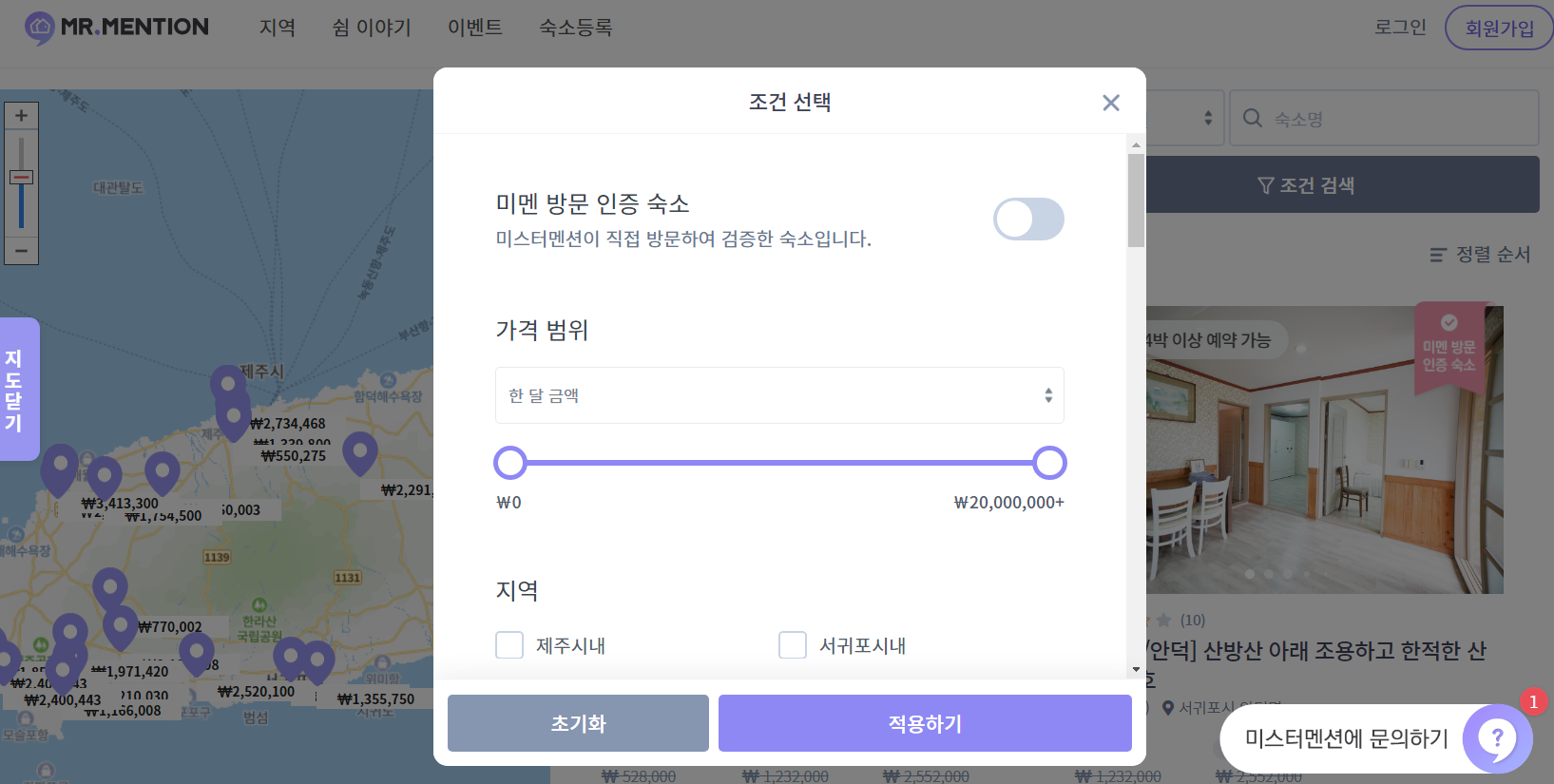The image size is (1554, 784).
Task: Click the ₩2,734,468 map price label
Action: 288,424
